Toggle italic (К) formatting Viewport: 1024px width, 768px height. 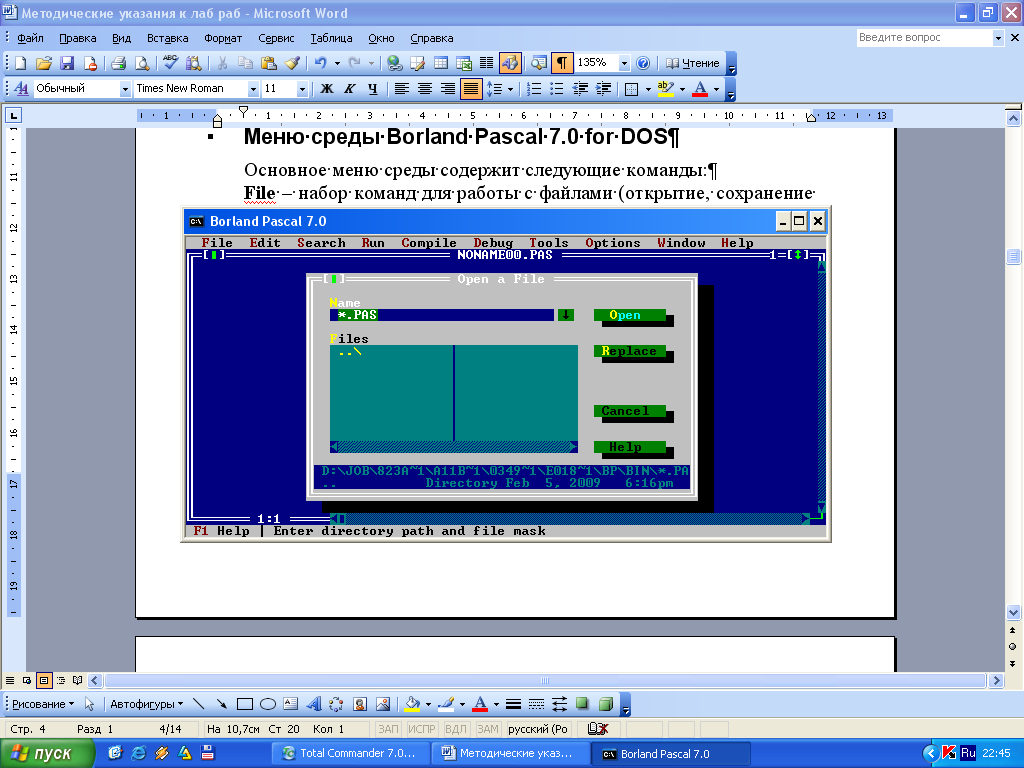coord(350,89)
